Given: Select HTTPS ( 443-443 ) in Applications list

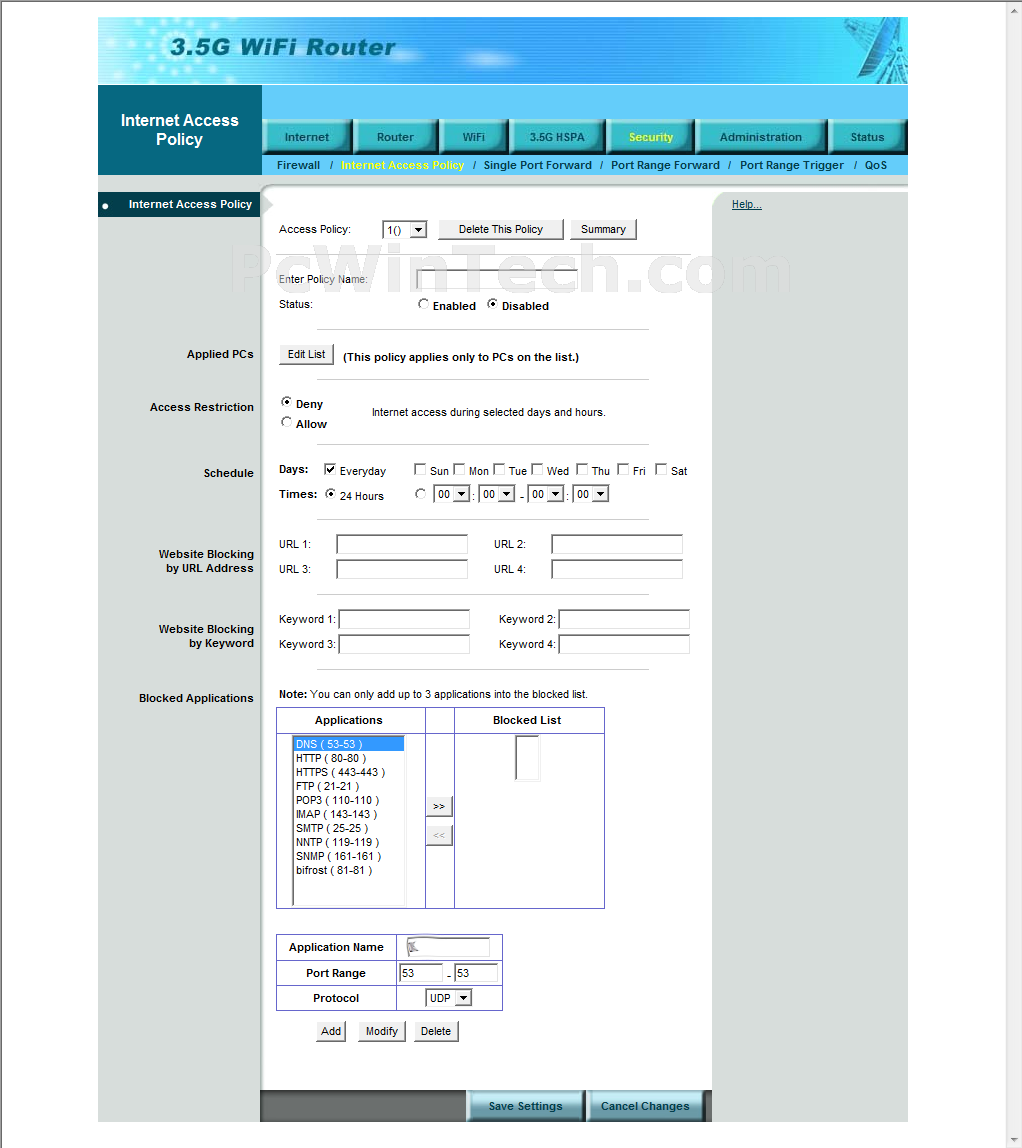Looking at the screenshot, I should [348, 772].
